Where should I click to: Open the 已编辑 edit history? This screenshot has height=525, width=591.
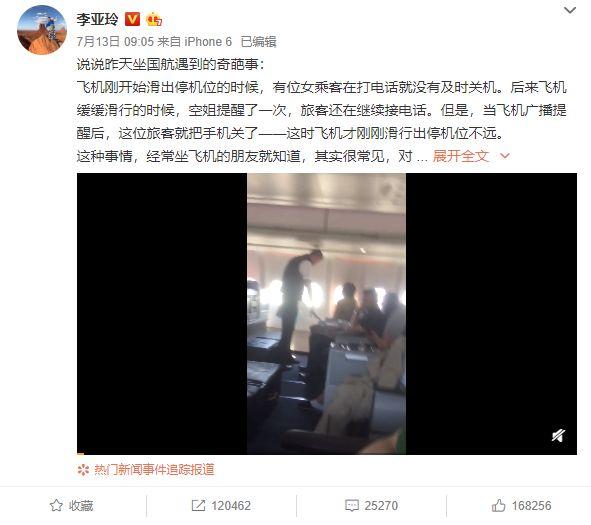259,41
